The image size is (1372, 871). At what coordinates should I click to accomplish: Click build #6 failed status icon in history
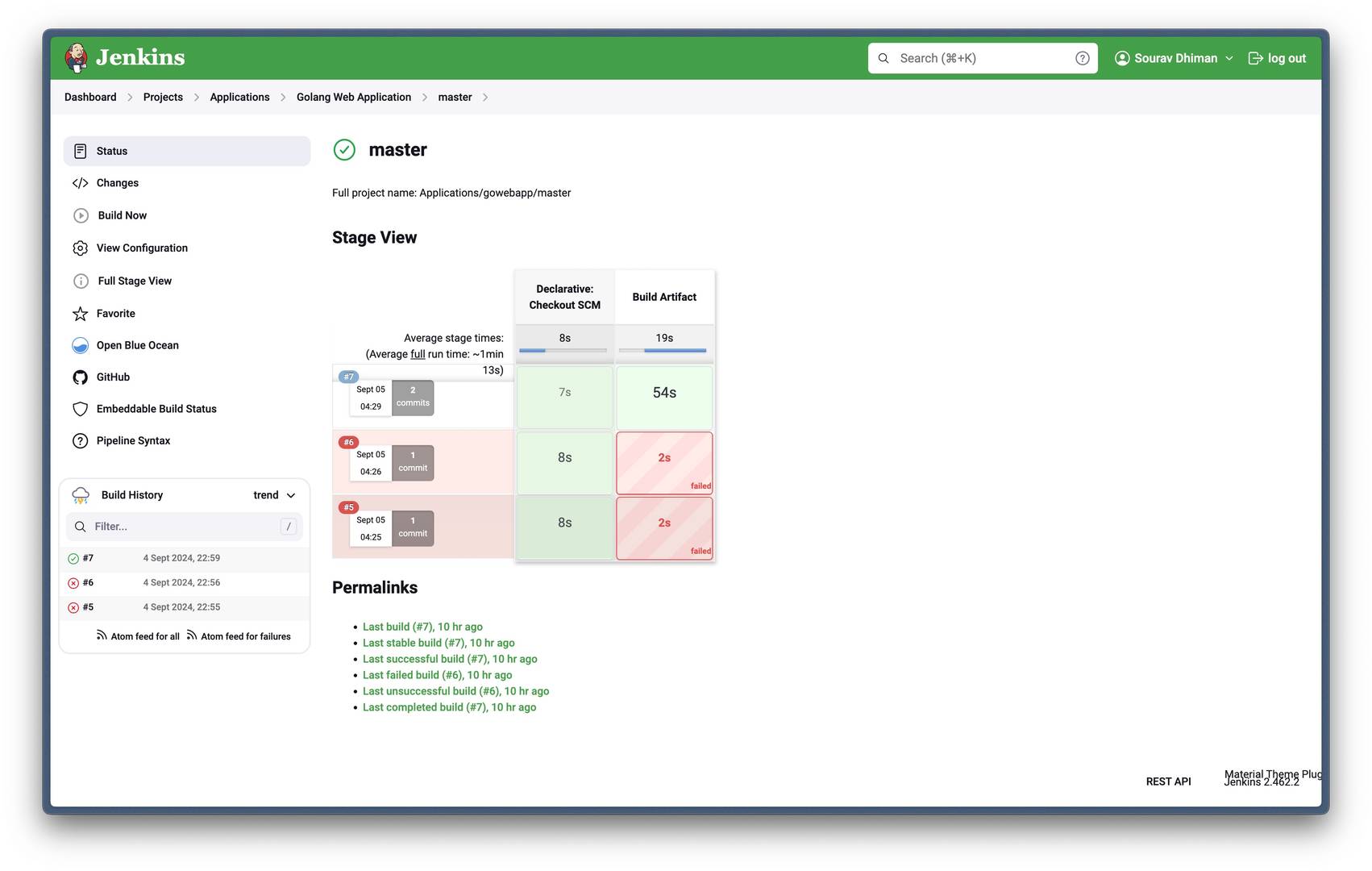click(x=73, y=583)
